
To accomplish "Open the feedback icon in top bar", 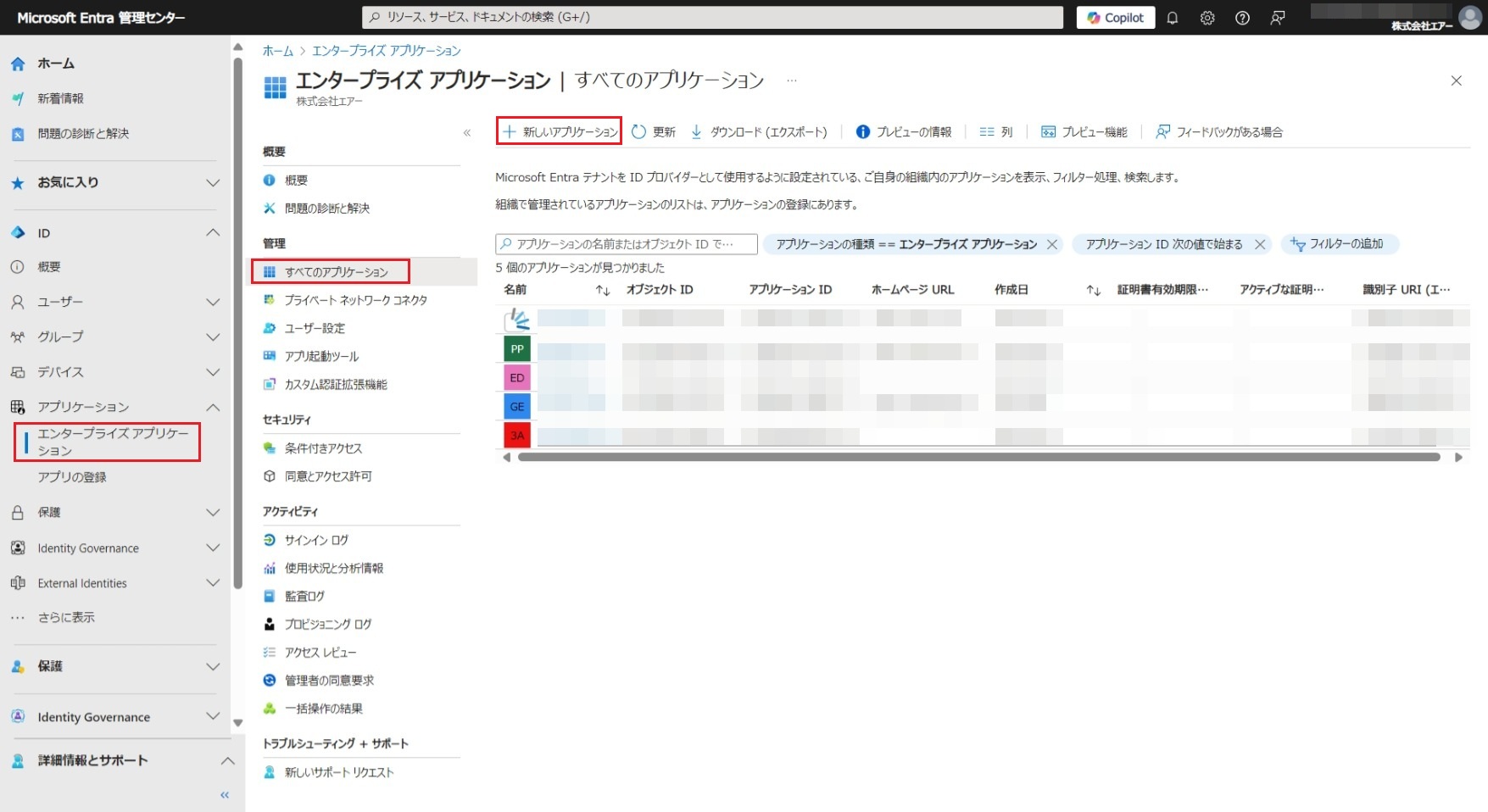I will click(1278, 18).
